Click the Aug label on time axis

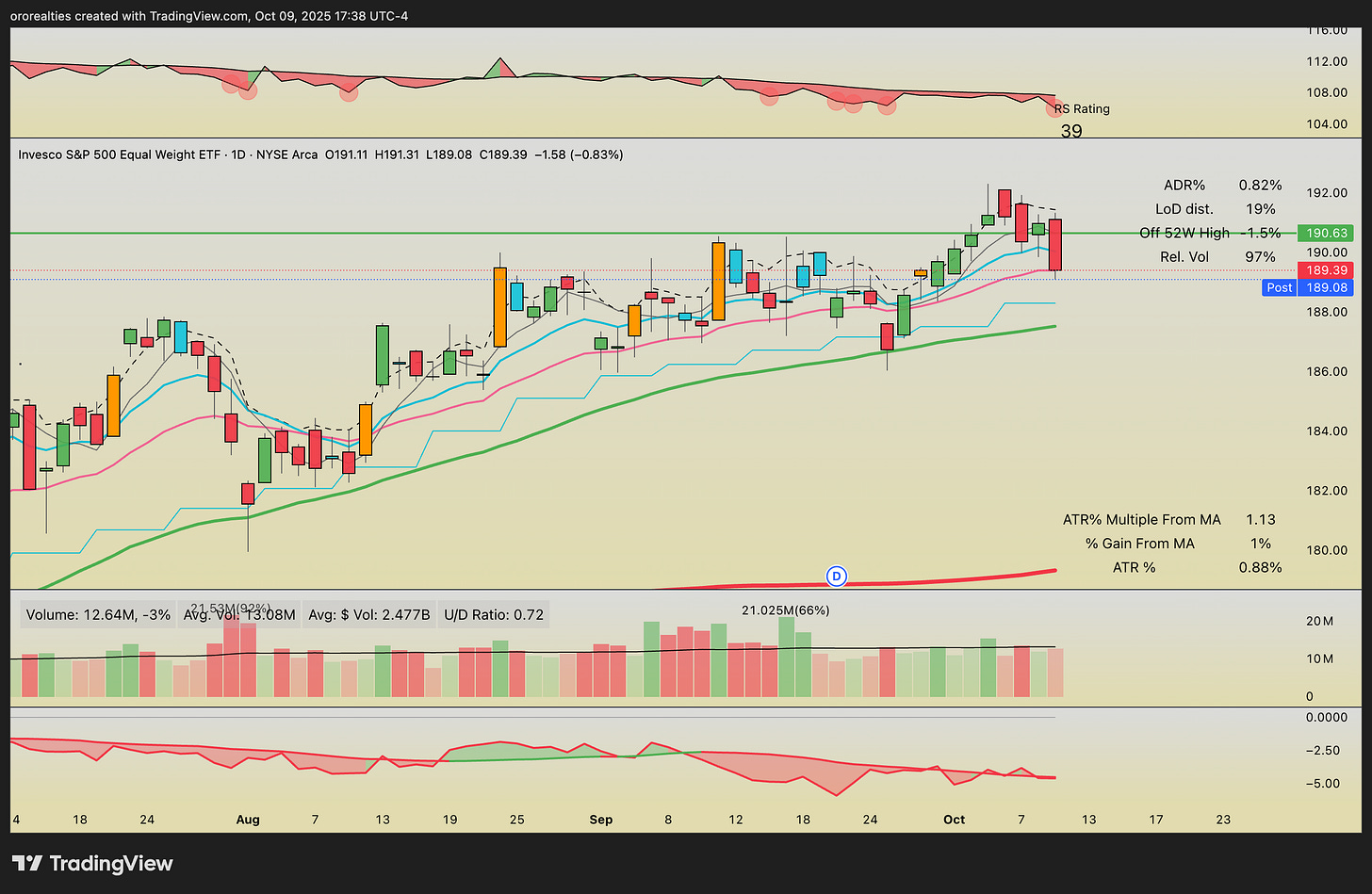point(248,820)
